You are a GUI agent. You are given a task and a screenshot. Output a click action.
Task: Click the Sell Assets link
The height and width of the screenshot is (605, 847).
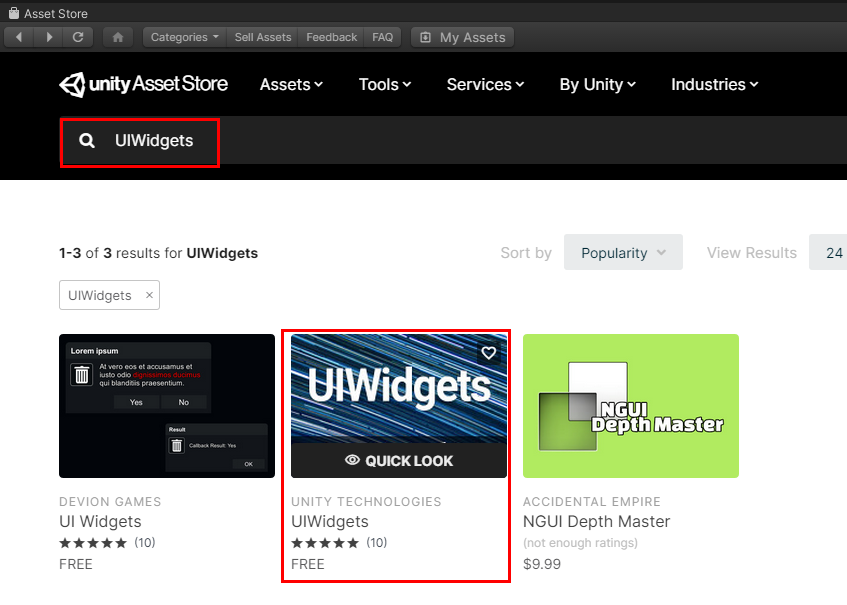(261, 36)
